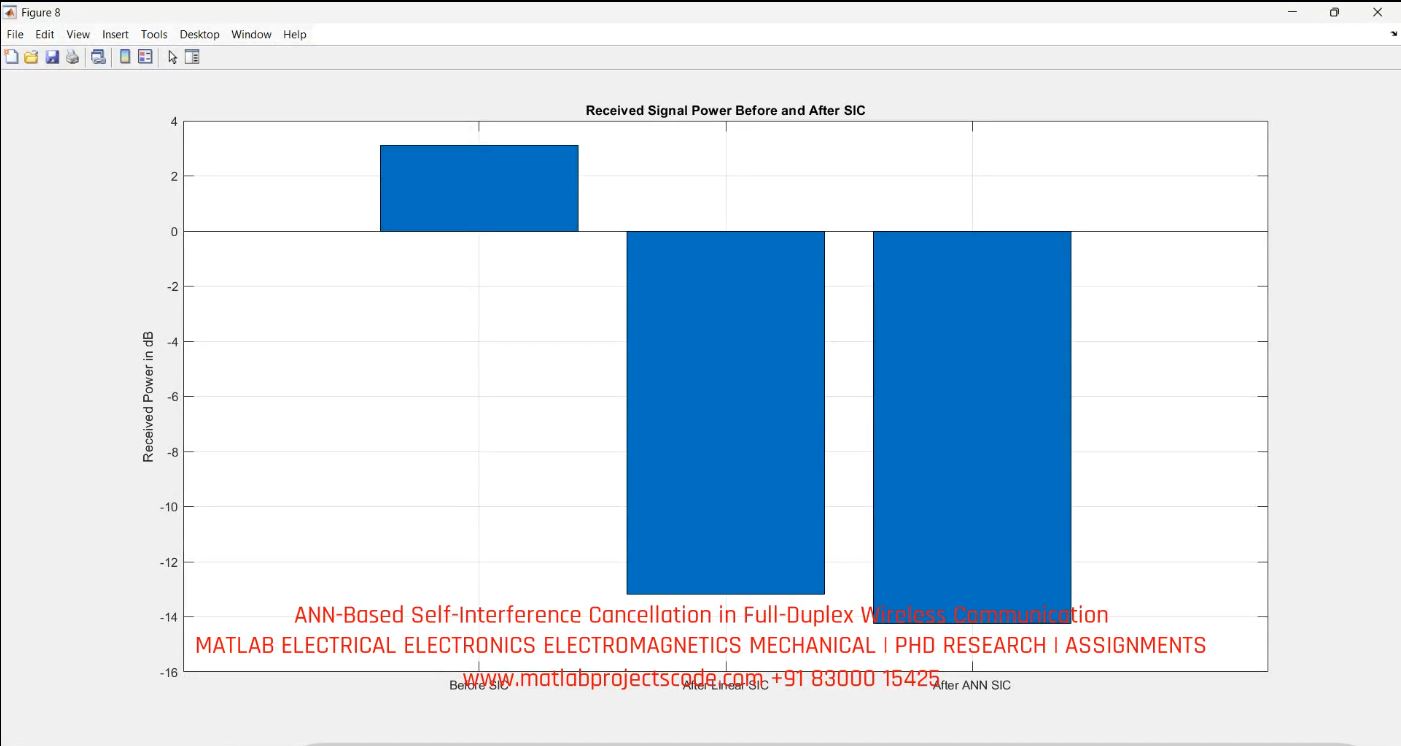Click the y-axis tick label '-12'
The image size is (1401, 746).
(x=169, y=562)
